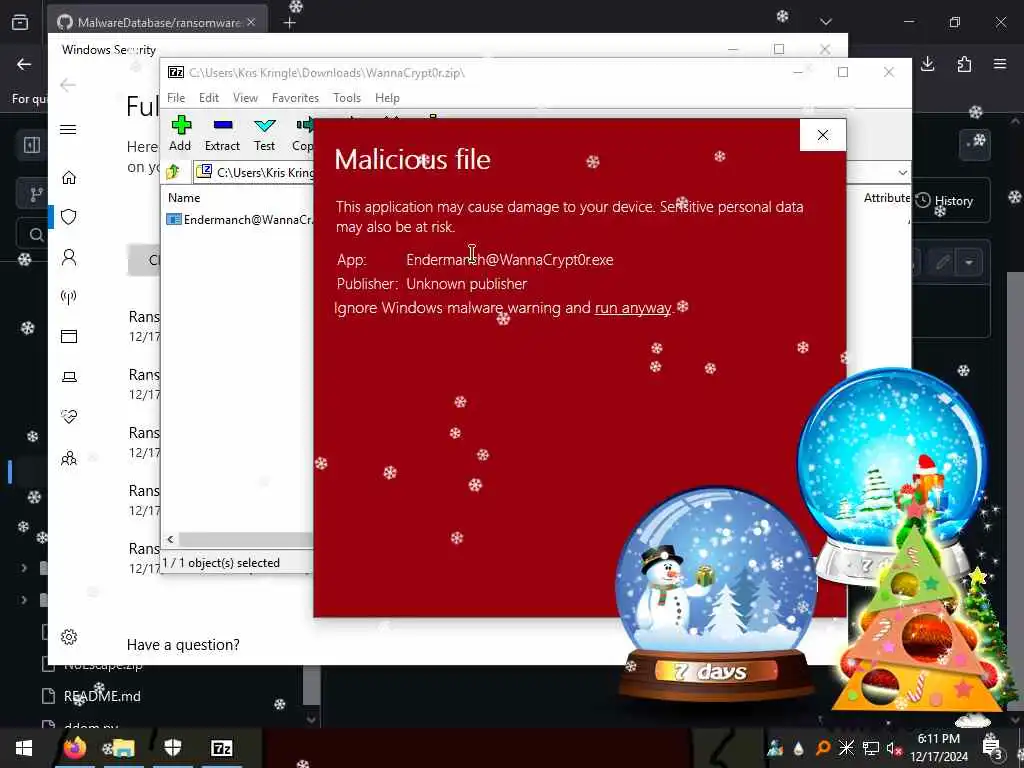
Task: Toggle the Windows Security navigation hamburger menu
Action: coord(68,129)
